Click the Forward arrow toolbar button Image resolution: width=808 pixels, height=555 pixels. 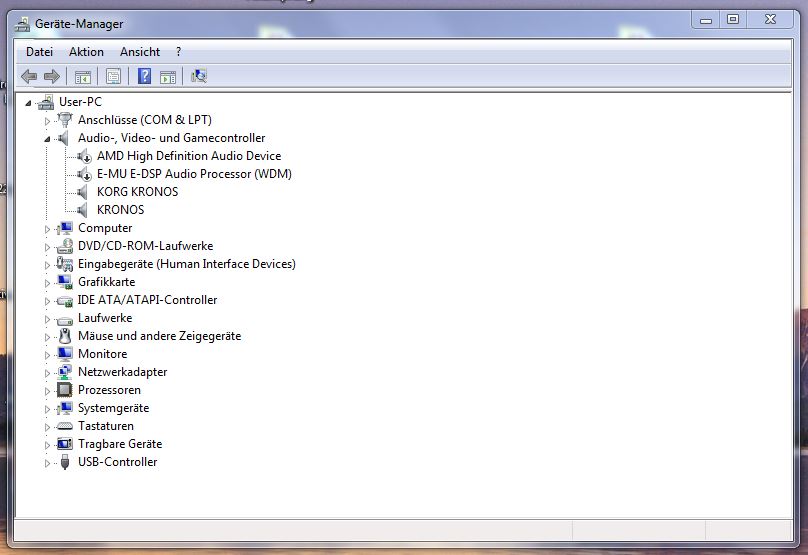[x=52, y=77]
